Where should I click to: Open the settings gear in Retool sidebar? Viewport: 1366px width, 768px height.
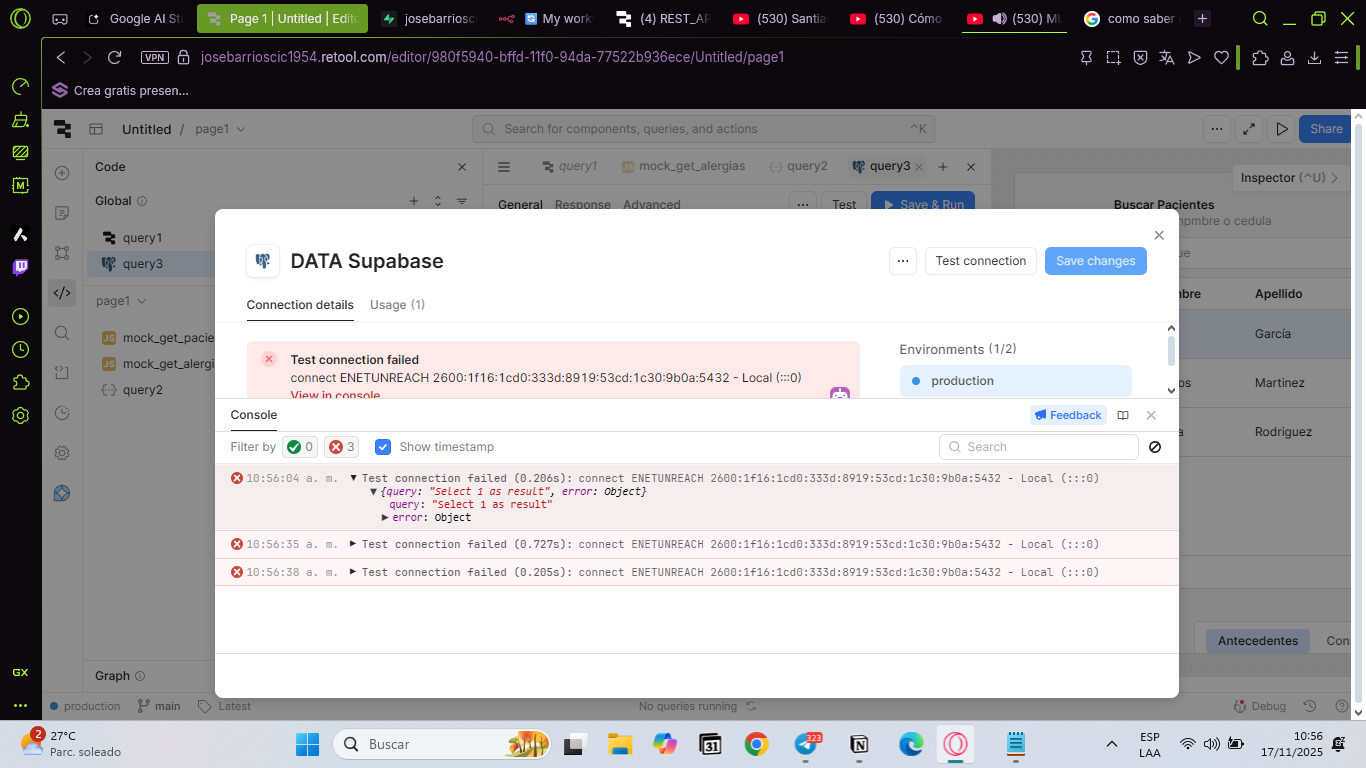pos(62,453)
